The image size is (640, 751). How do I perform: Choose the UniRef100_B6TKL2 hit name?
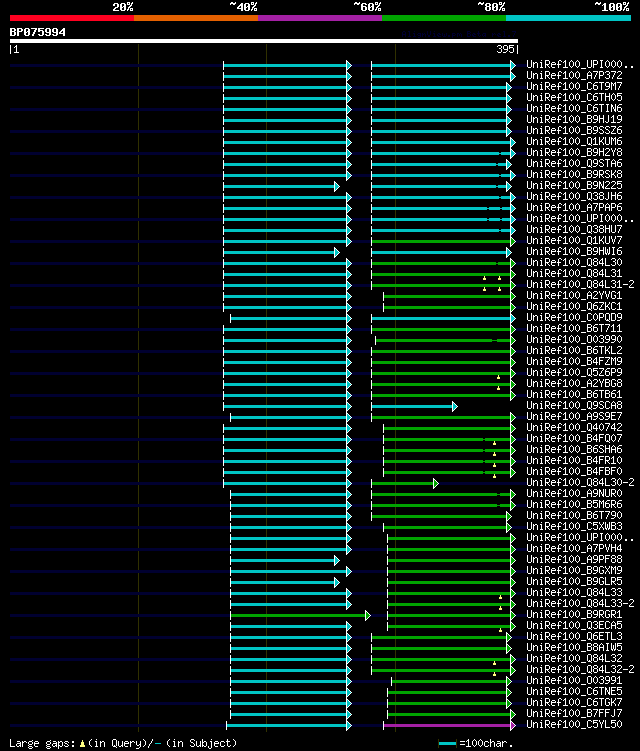[574, 351]
